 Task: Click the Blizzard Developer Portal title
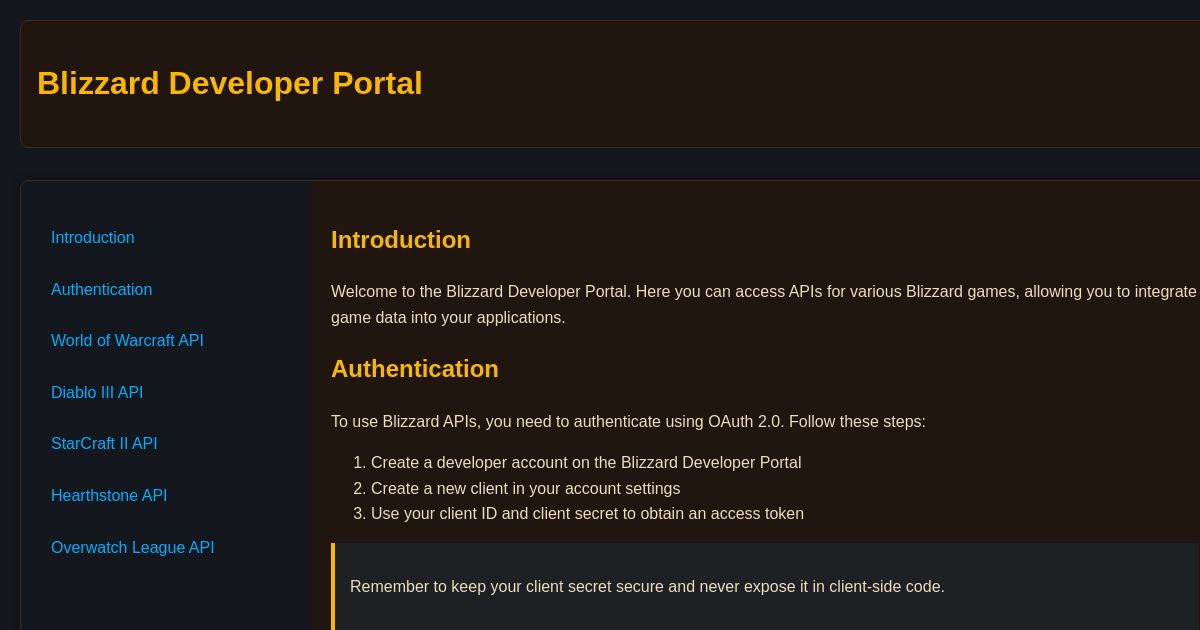[229, 84]
